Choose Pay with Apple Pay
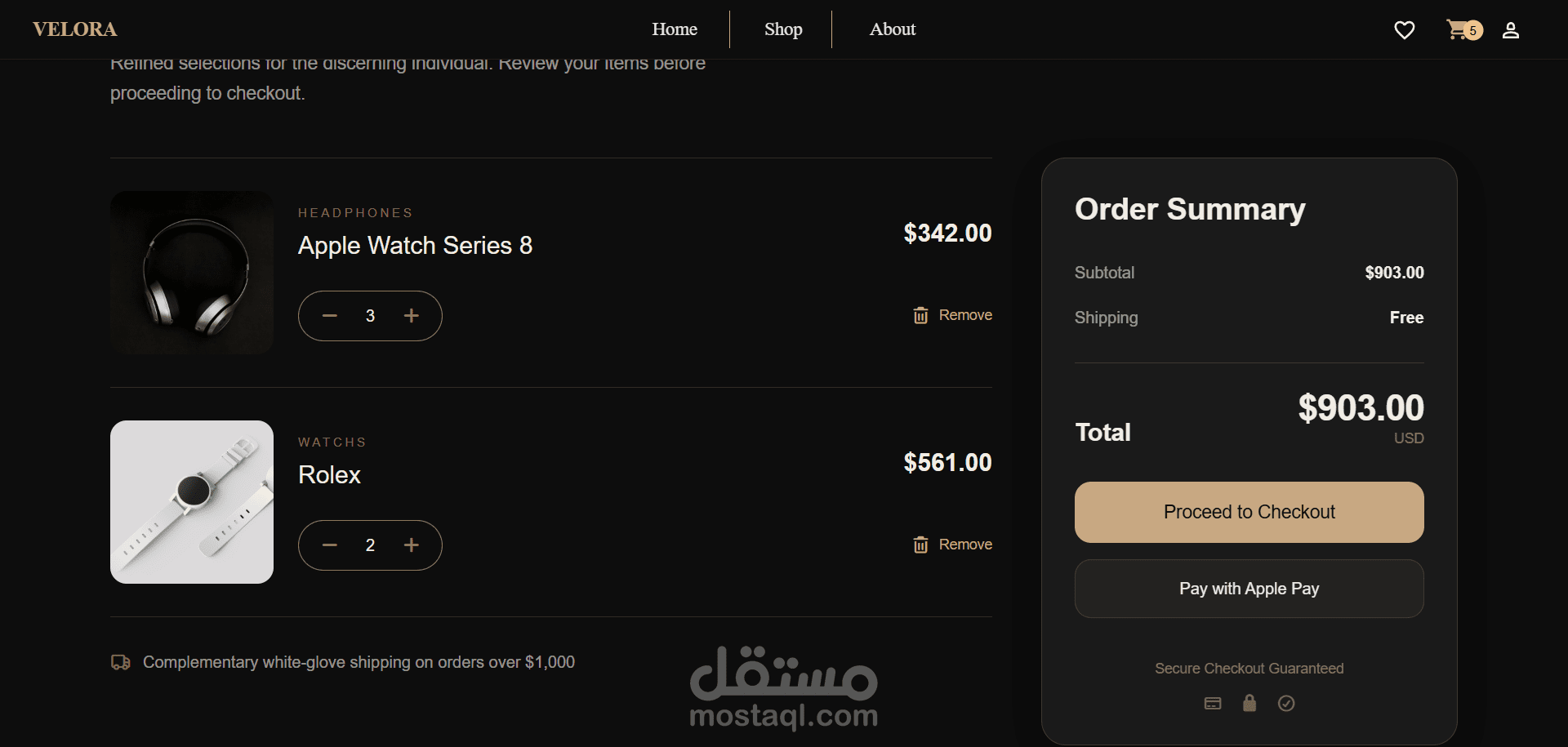The width and height of the screenshot is (1568, 747). [x=1249, y=589]
